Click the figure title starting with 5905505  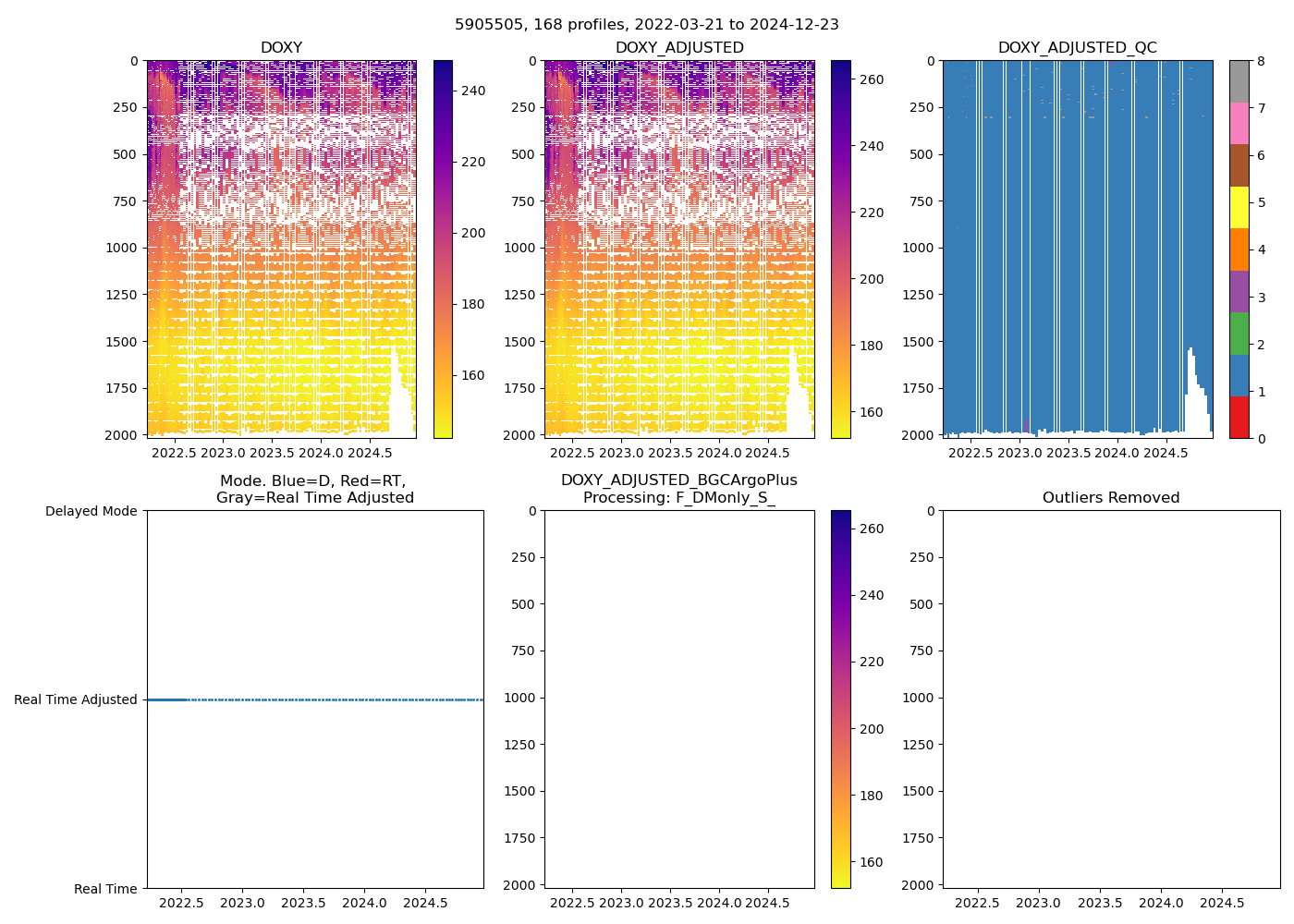pos(646,25)
